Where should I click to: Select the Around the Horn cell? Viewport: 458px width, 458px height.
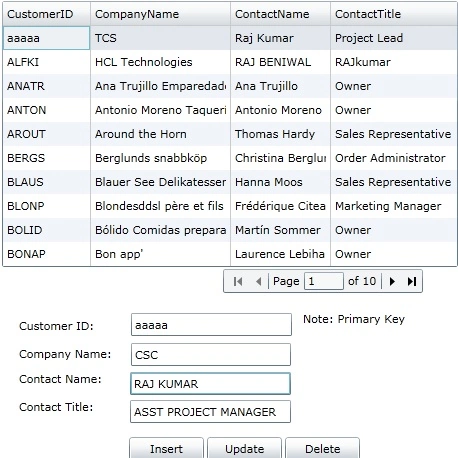coord(160,134)
